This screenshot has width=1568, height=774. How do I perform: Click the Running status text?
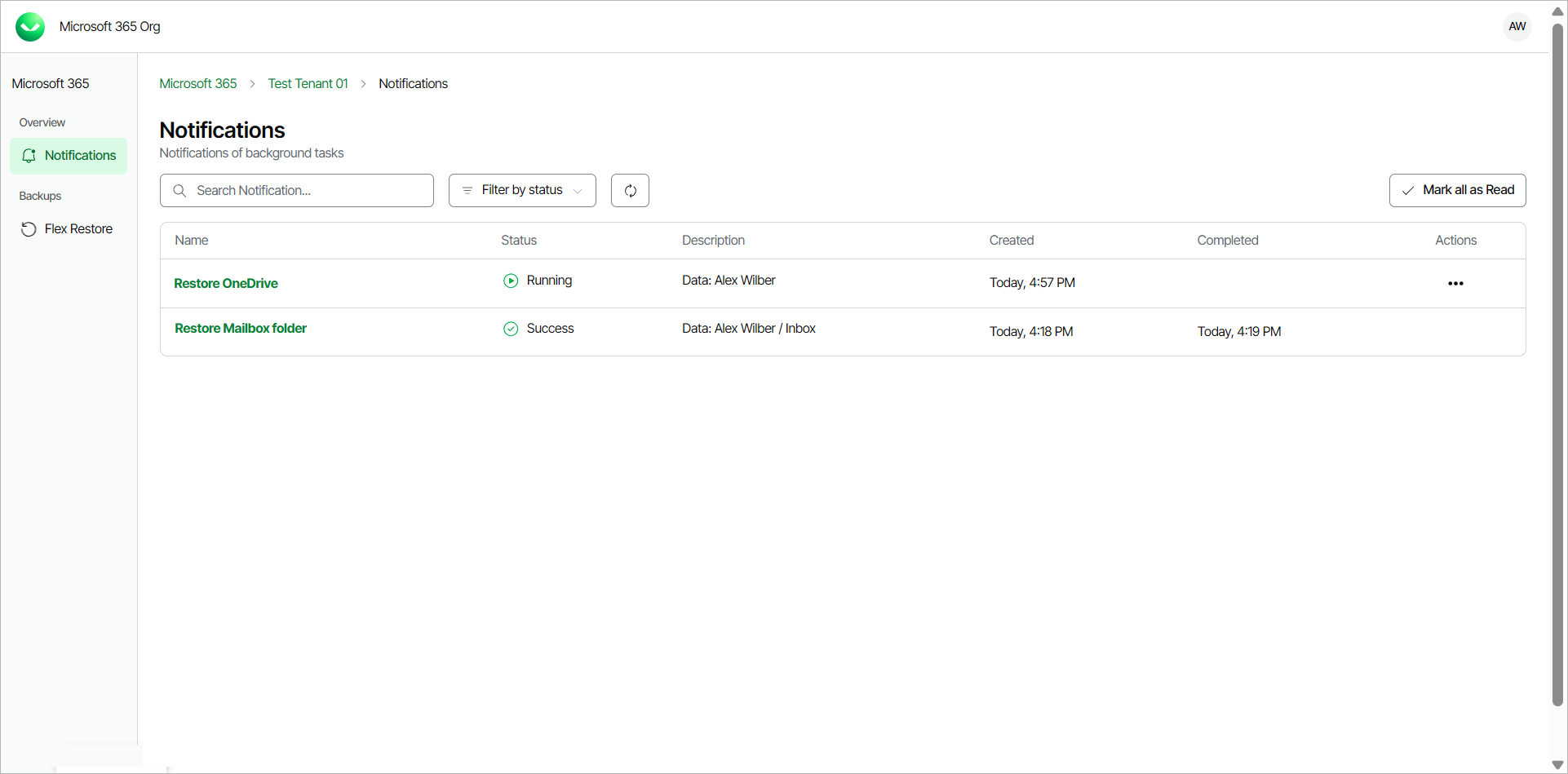pyautogui.click(x=549, y=280)
